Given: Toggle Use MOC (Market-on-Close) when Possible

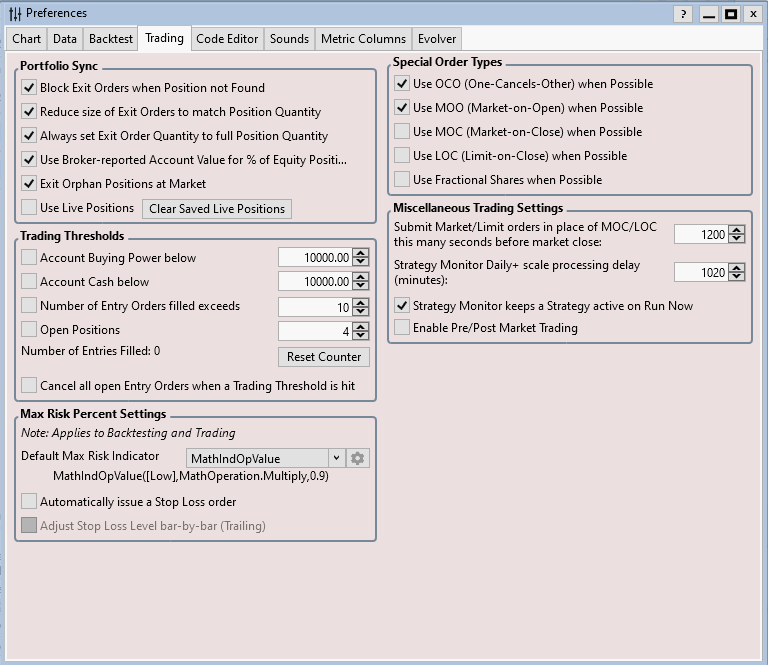Looking at the screenshot, I should pos(402,132).
